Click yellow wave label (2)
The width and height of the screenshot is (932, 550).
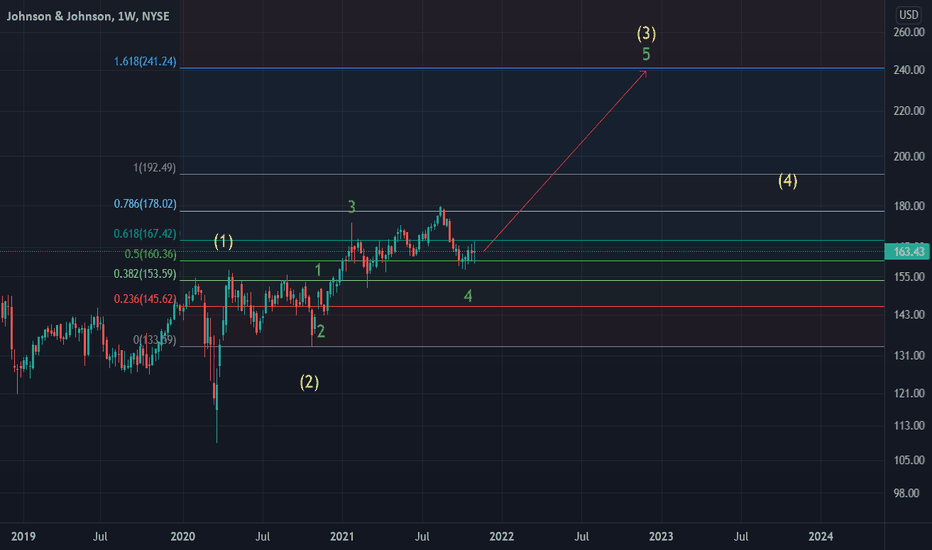pyautogui.click(x=309, y=382)
